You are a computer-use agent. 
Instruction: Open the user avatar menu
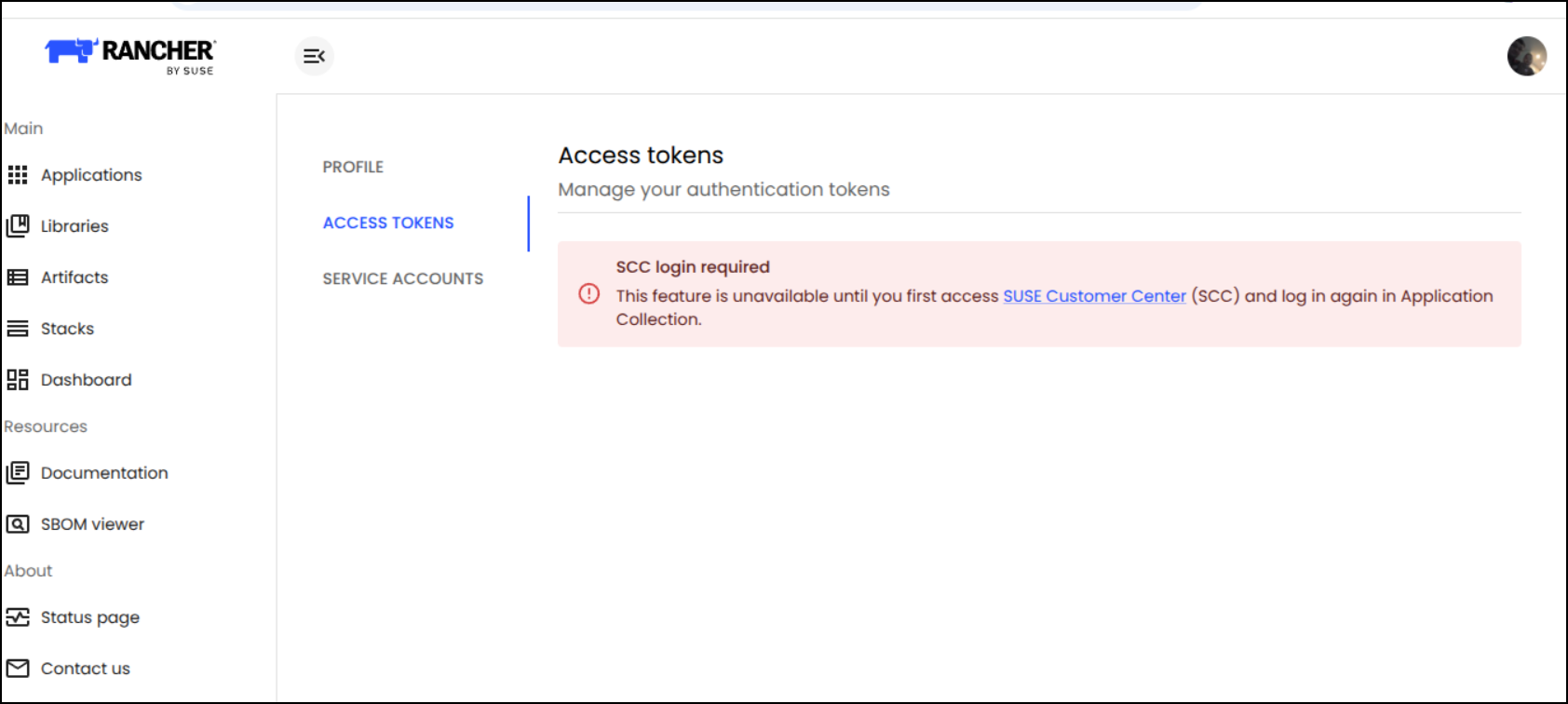coord(1527,56)
